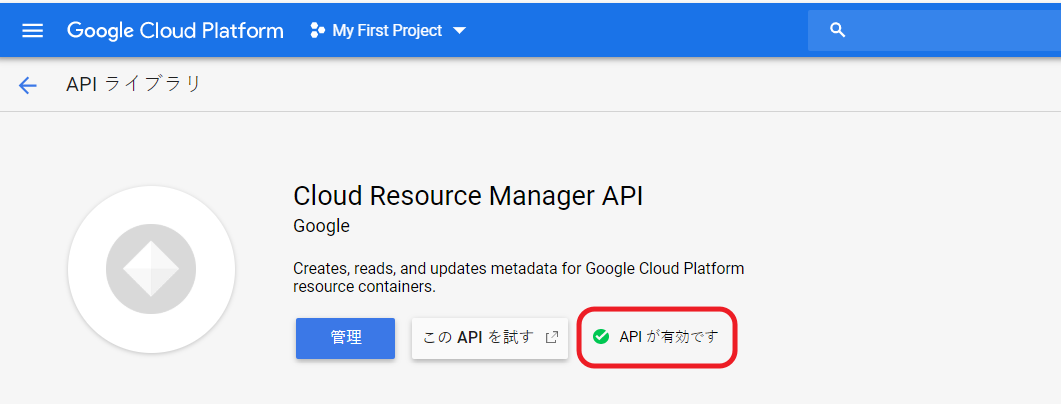This screenshot has height=414, width=1061.
Task: Click the magnifying glass search icon
Action: click(x=838, y=30)
